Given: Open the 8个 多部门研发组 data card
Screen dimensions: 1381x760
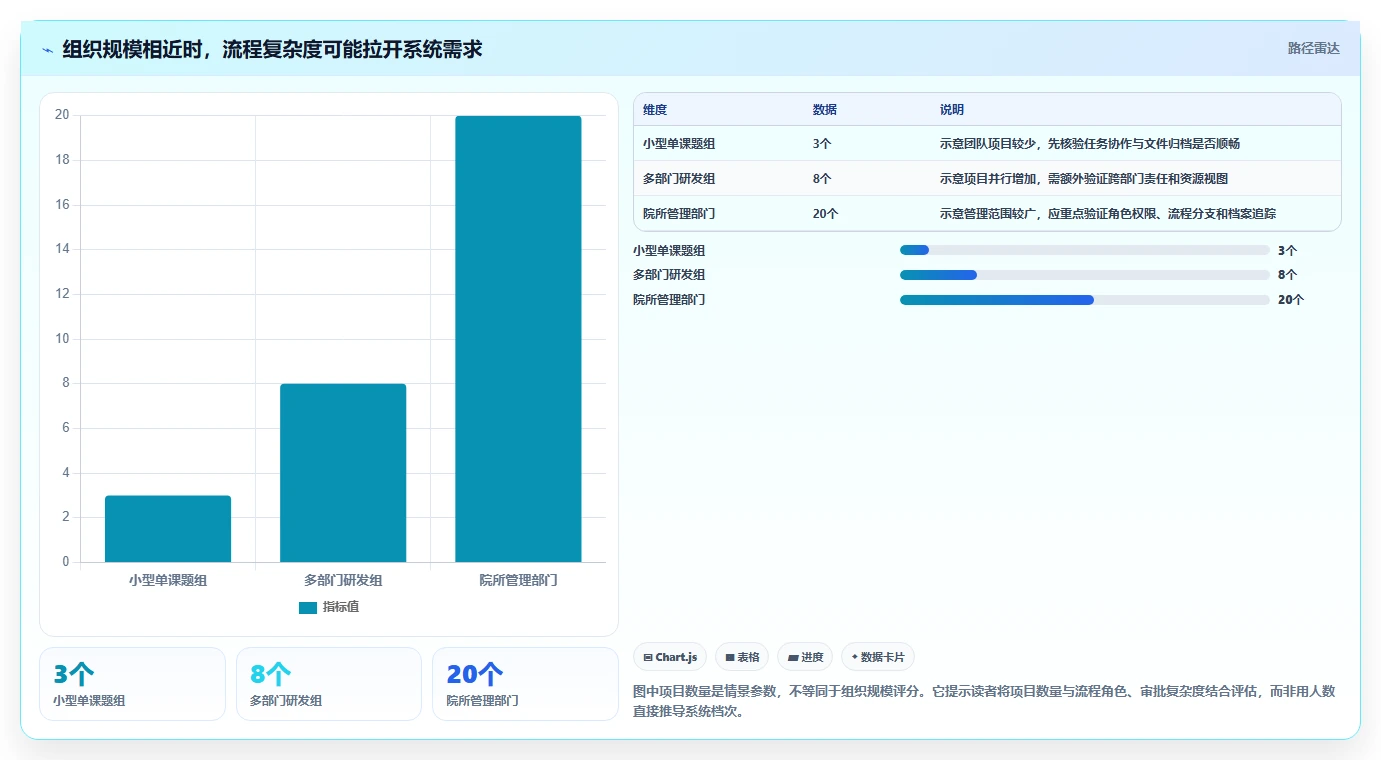Looking at the screenshot, I should pos(329,684).
